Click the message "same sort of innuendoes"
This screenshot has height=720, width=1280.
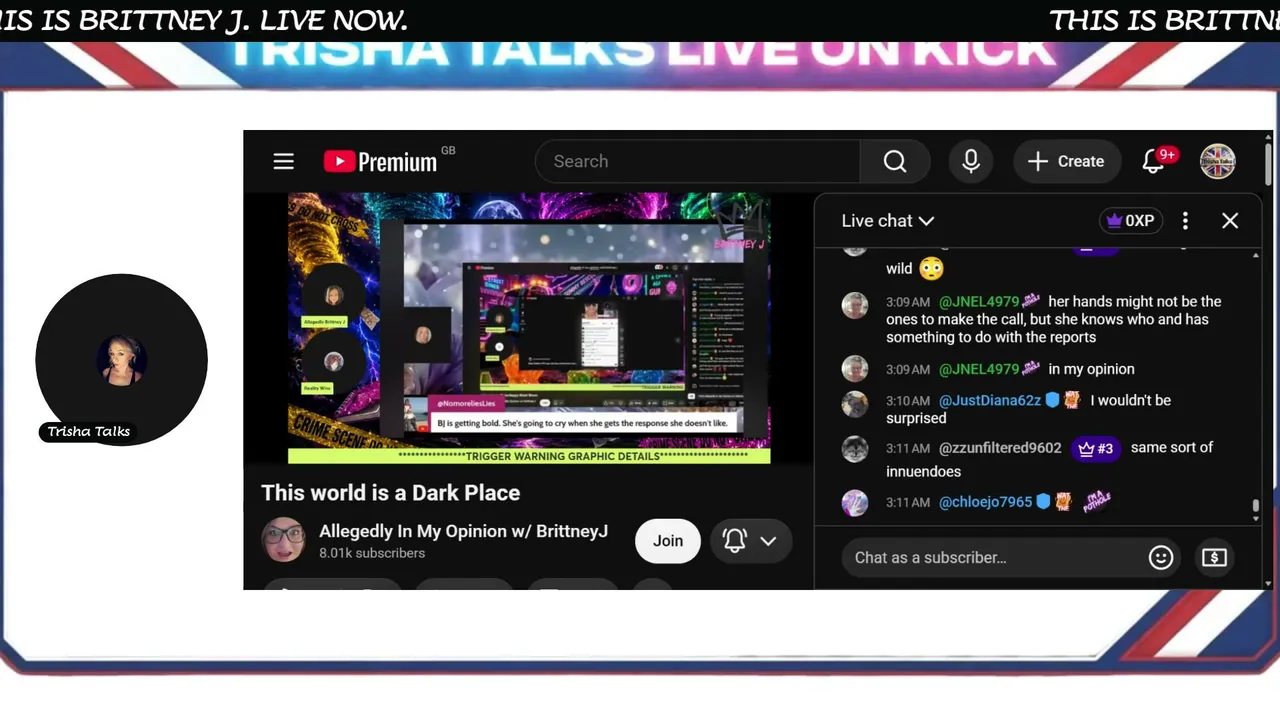[1049, 459]
